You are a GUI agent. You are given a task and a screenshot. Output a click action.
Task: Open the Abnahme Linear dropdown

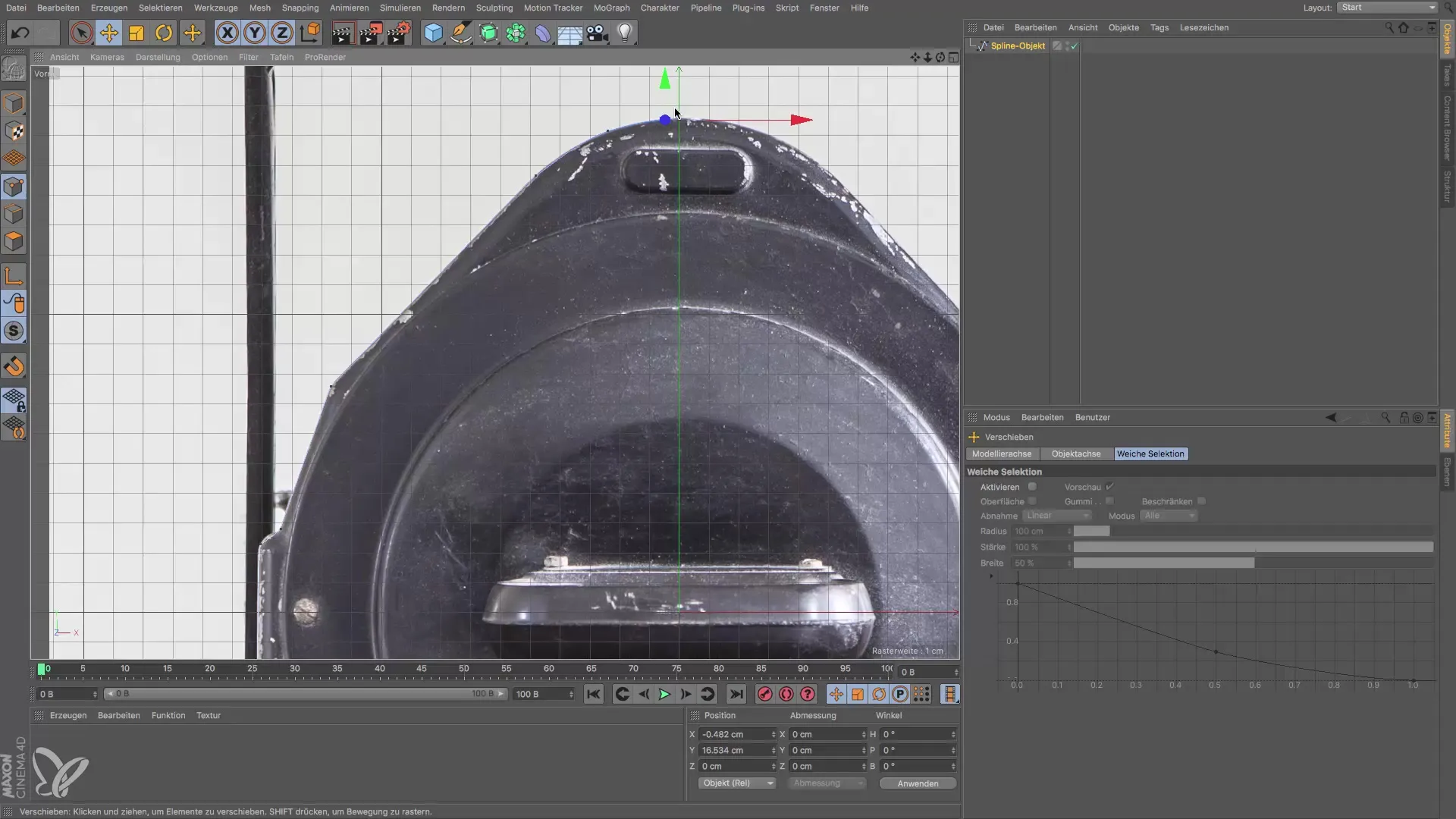[x=1056, y=516]
